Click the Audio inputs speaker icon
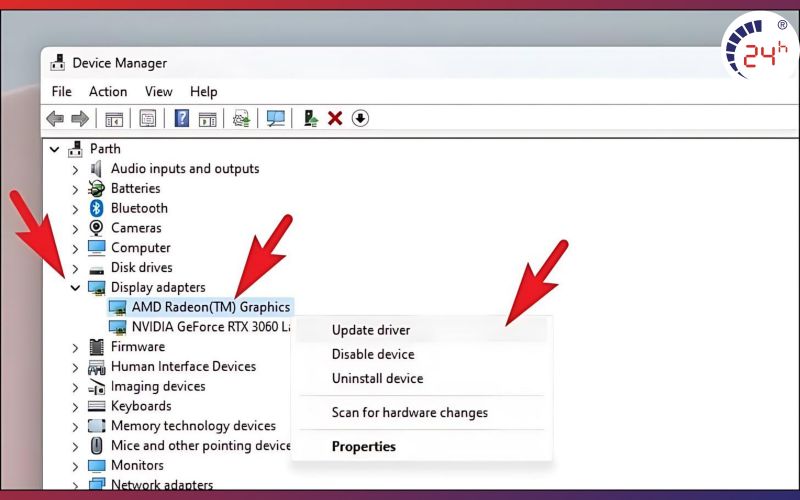Image resolution: width=800 pixels, height=500 pixels. point(96,169)
